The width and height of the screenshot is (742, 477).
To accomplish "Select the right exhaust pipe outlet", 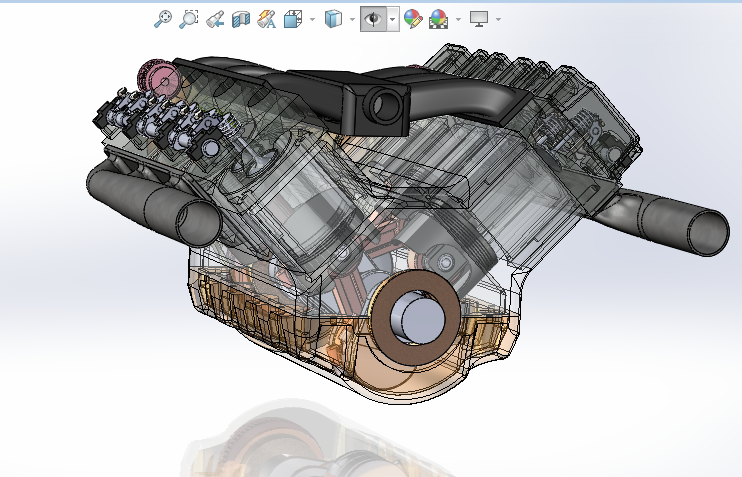I will click(707, 233).
